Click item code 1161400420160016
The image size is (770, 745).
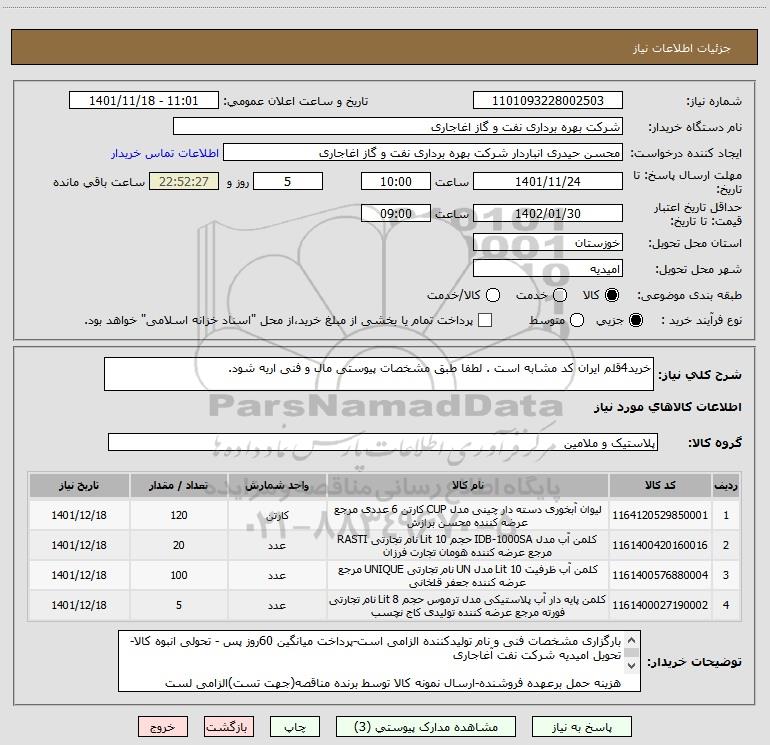pos(660,545)
